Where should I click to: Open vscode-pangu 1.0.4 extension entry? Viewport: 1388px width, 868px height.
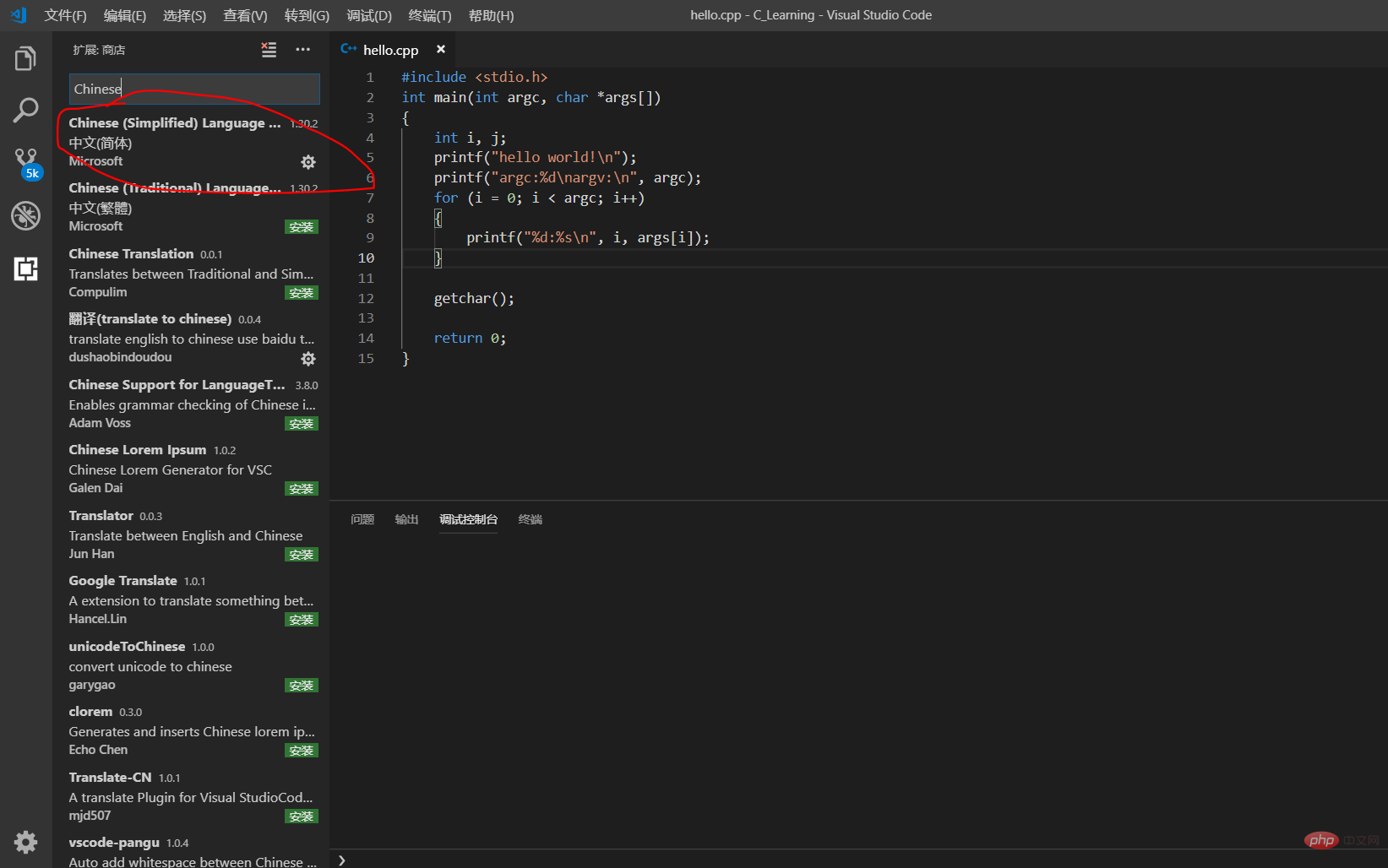(x=191, y=849)
